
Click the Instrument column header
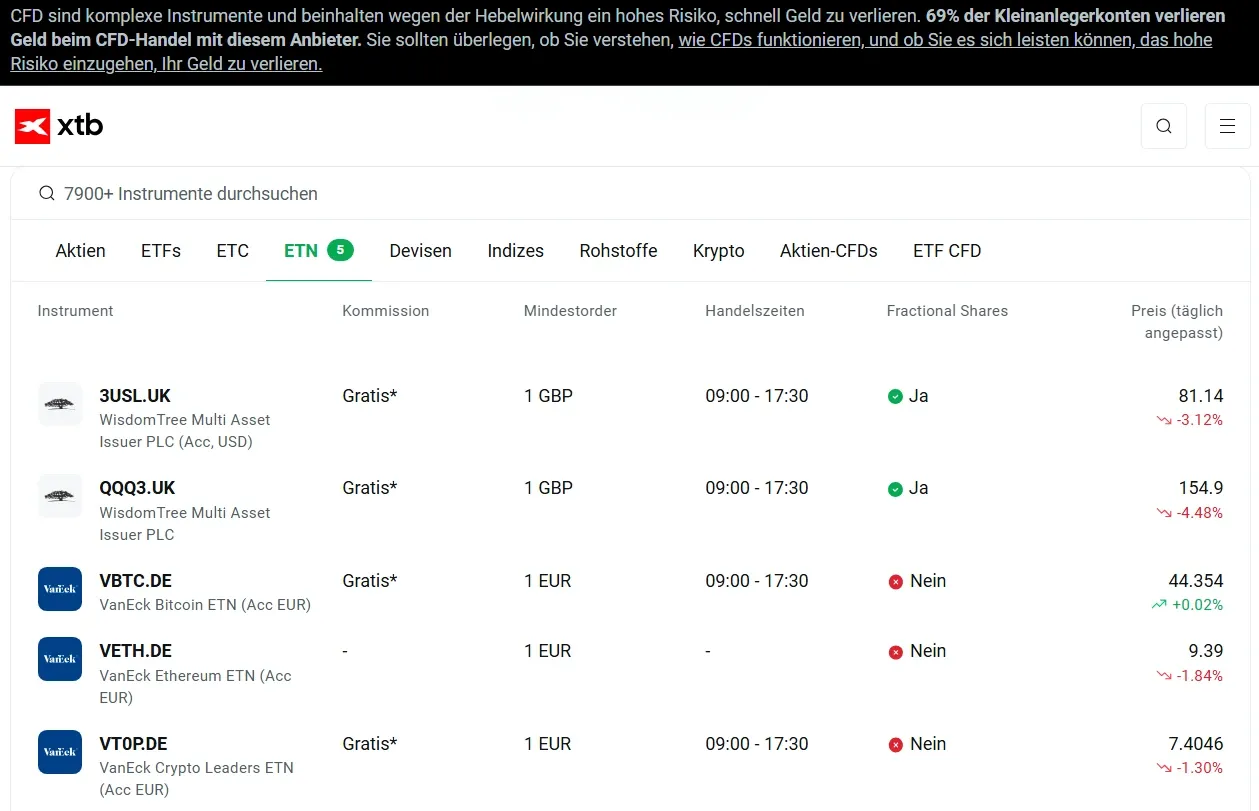point(75,311)
